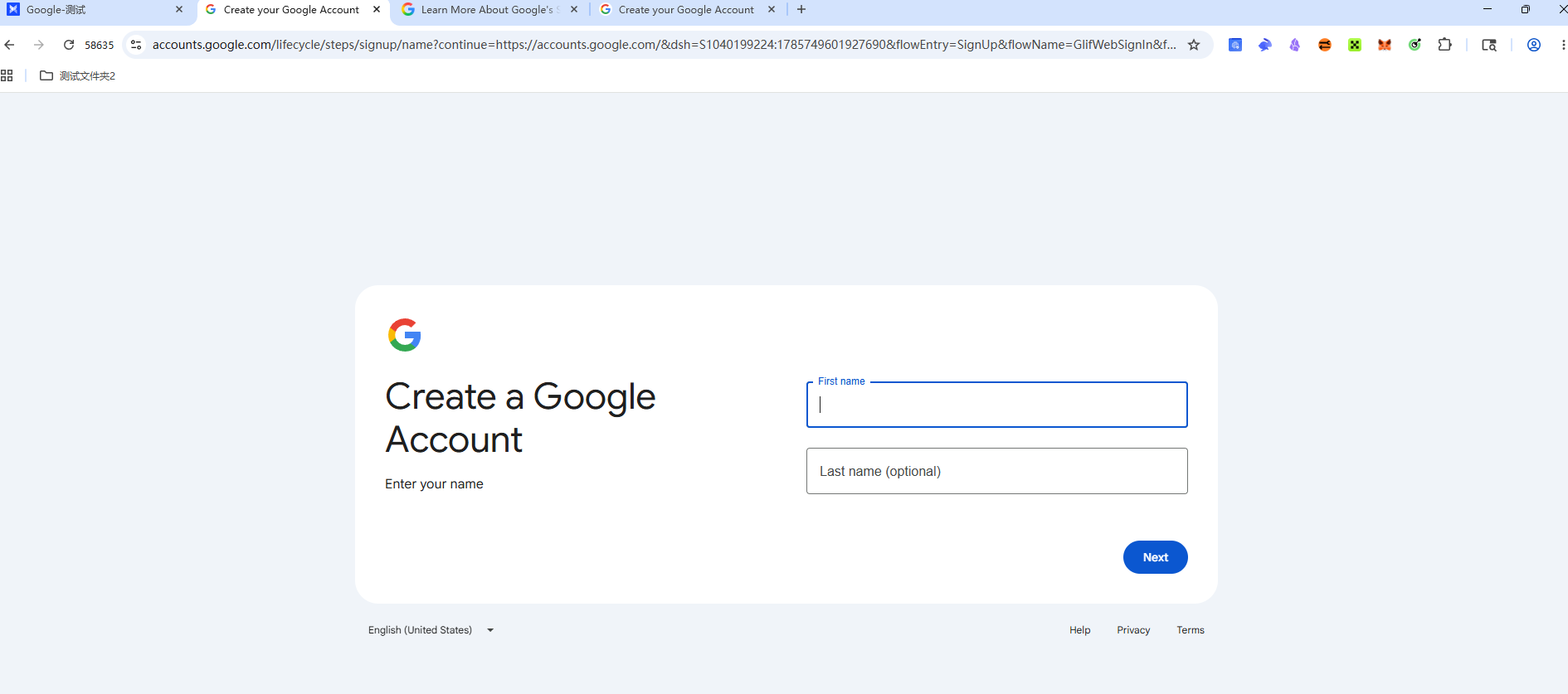Open the Extensions puzzle menu
Screen dimensions: 1568x694
[x=1444, y=45]
